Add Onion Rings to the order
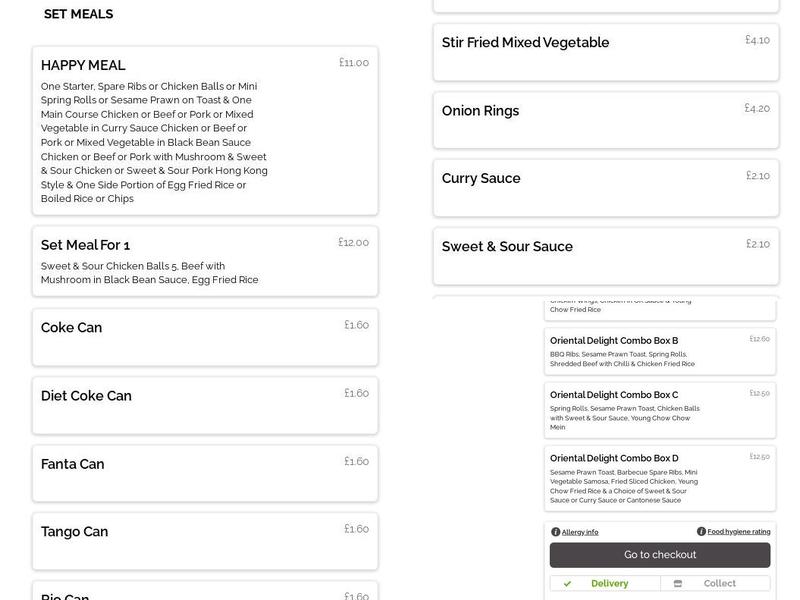The image size is (800, 600). [x=606, y=120]
